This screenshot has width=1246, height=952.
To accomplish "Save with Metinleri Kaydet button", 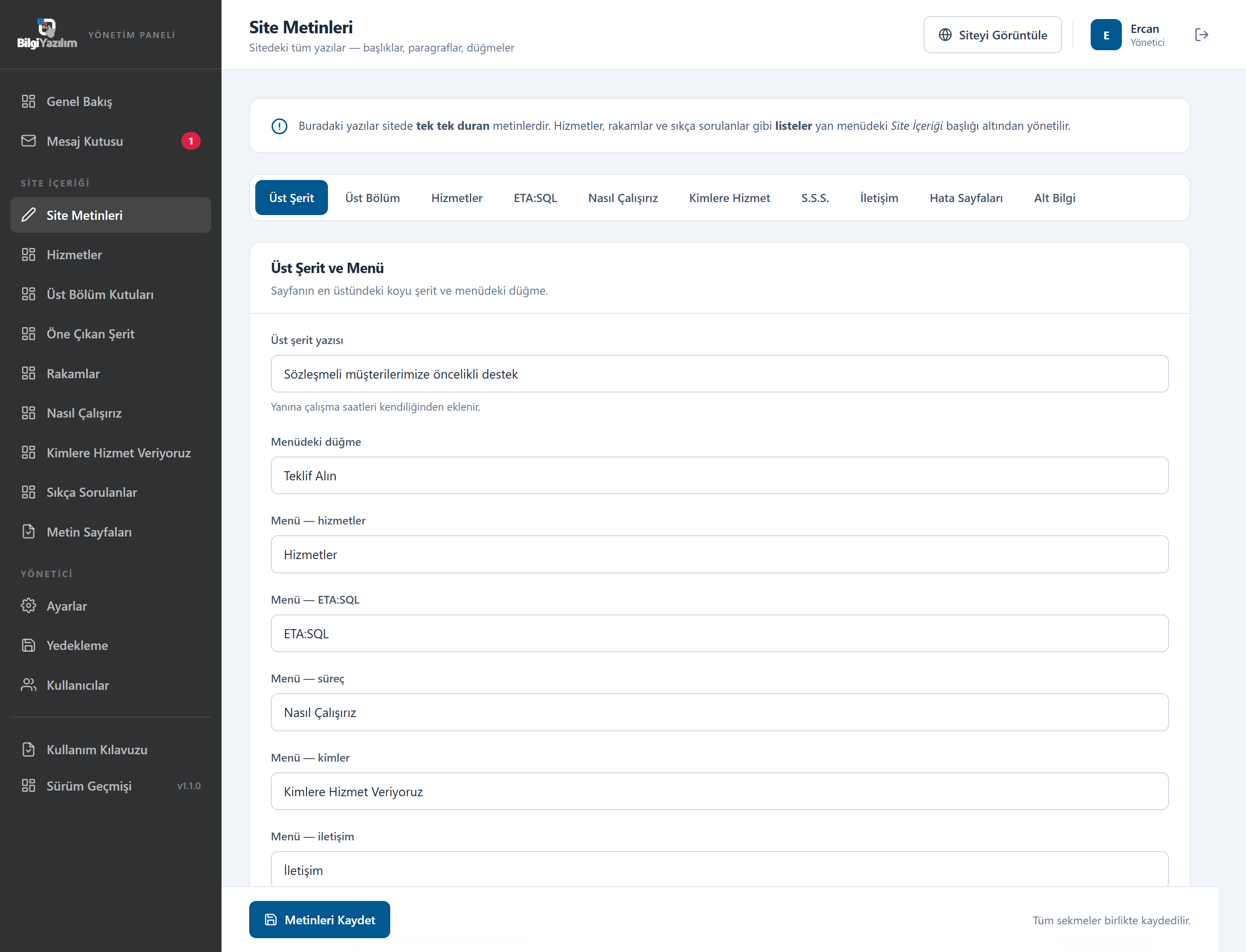I will coord(320,920).
